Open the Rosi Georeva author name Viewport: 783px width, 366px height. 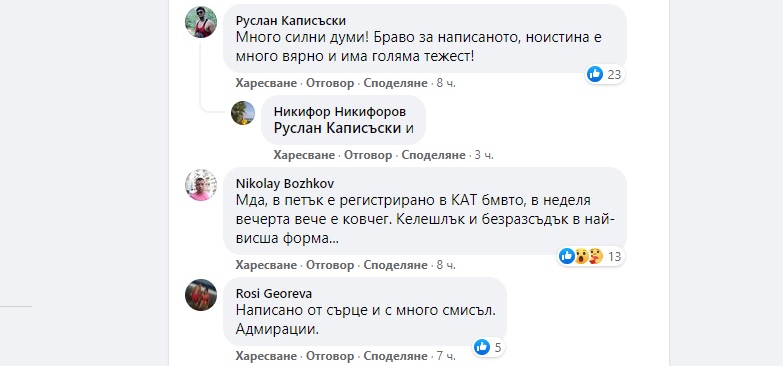(274, 293)
